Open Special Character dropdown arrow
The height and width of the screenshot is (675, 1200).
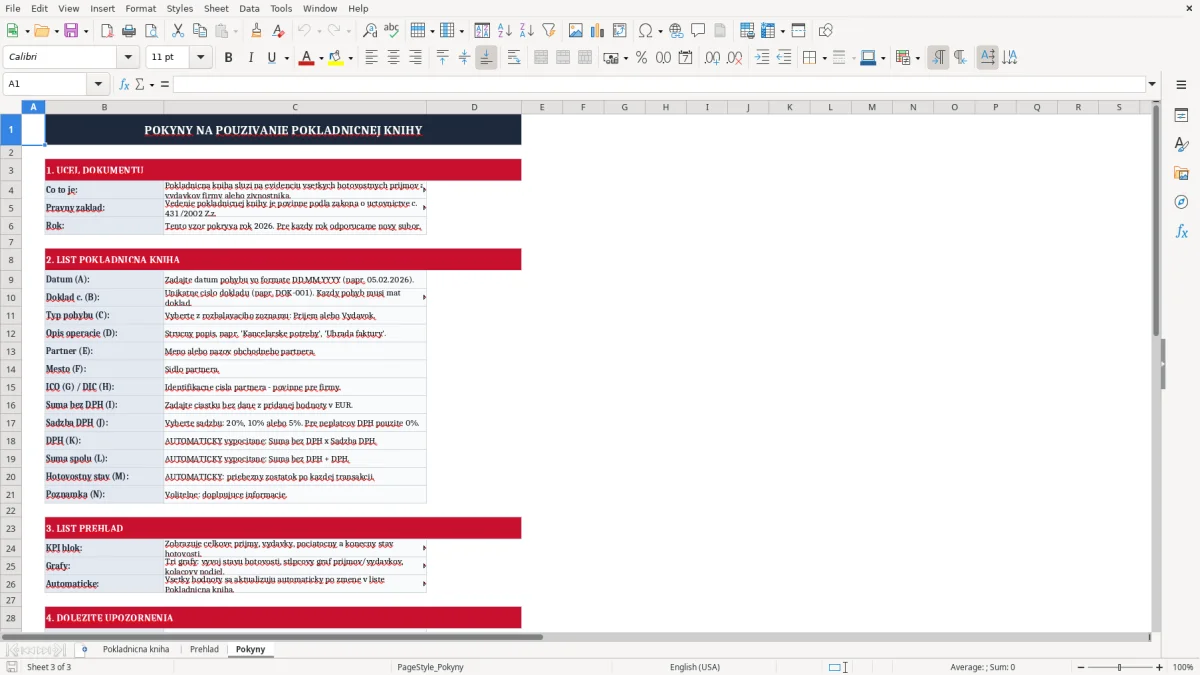[x=660, y=31]
